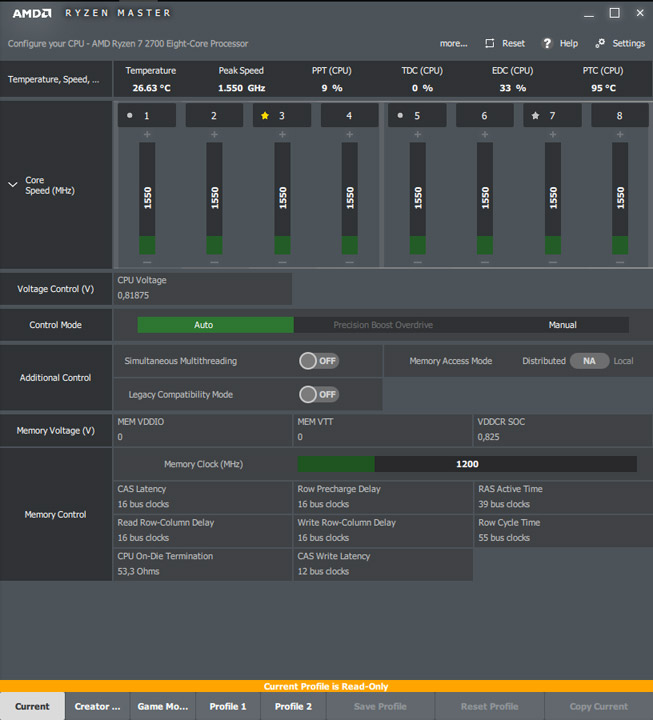
Task: Open Help via question mark icon
Action: (x=547, y=44)
